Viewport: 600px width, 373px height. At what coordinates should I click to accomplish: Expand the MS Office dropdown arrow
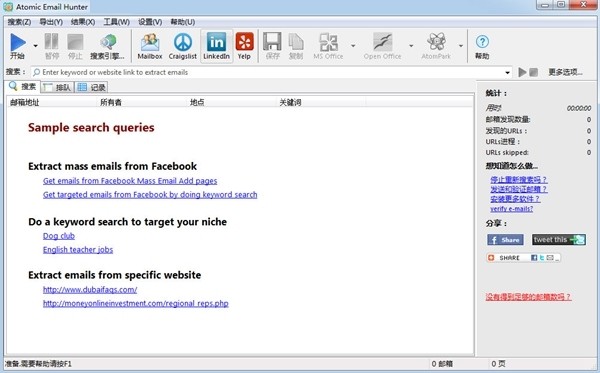353,46
